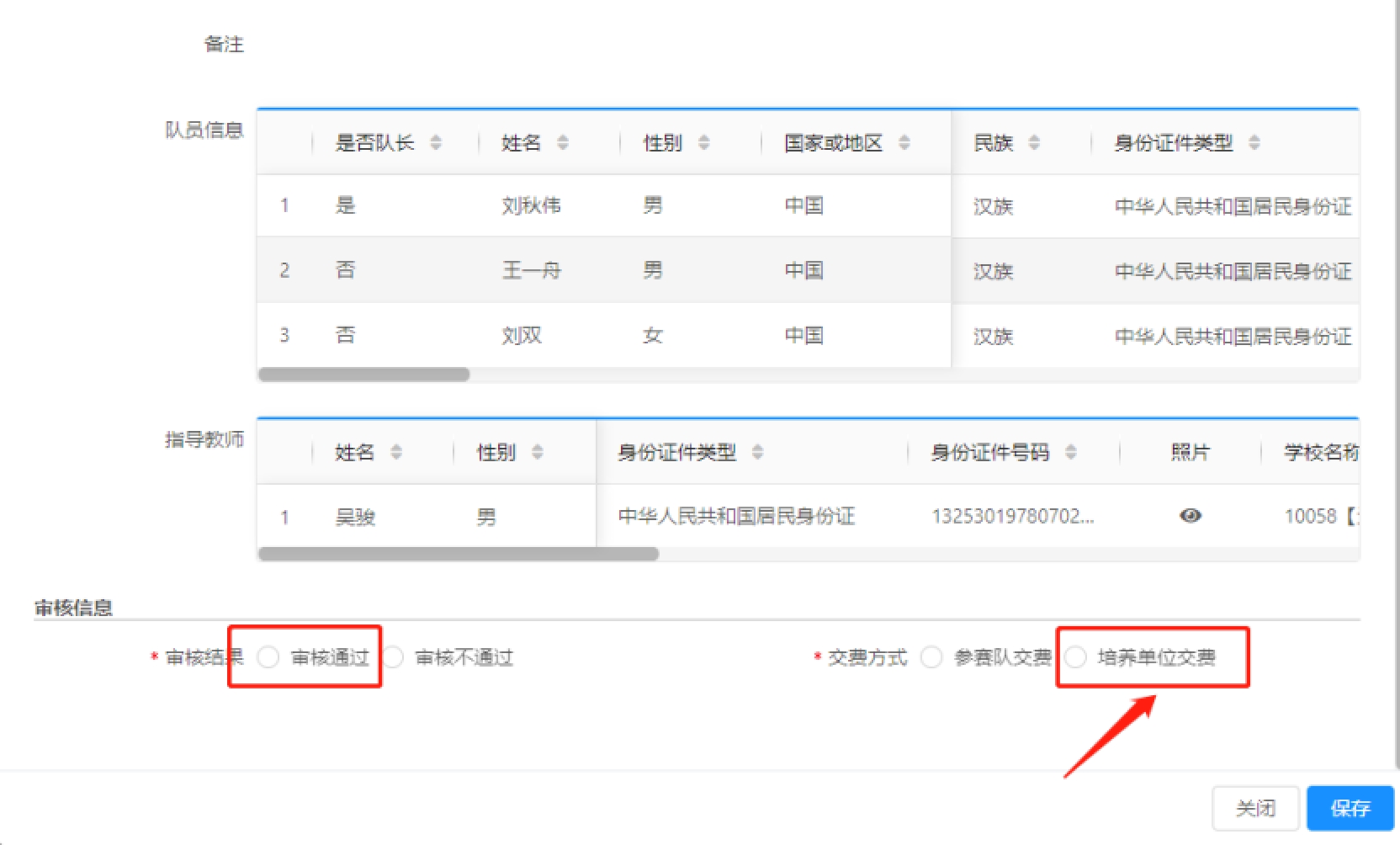Screen dimensions: 1400x845
Task: Click teacher table horizontal scrollbar
Action: click(x=459, y=554)
